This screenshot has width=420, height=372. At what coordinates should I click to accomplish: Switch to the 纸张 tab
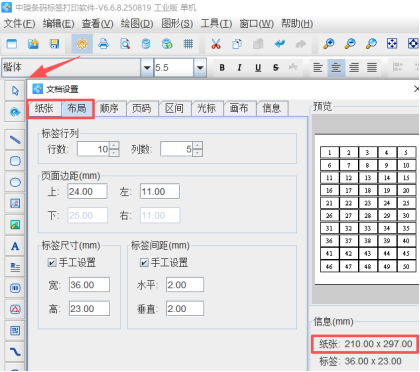click(44, 108)
